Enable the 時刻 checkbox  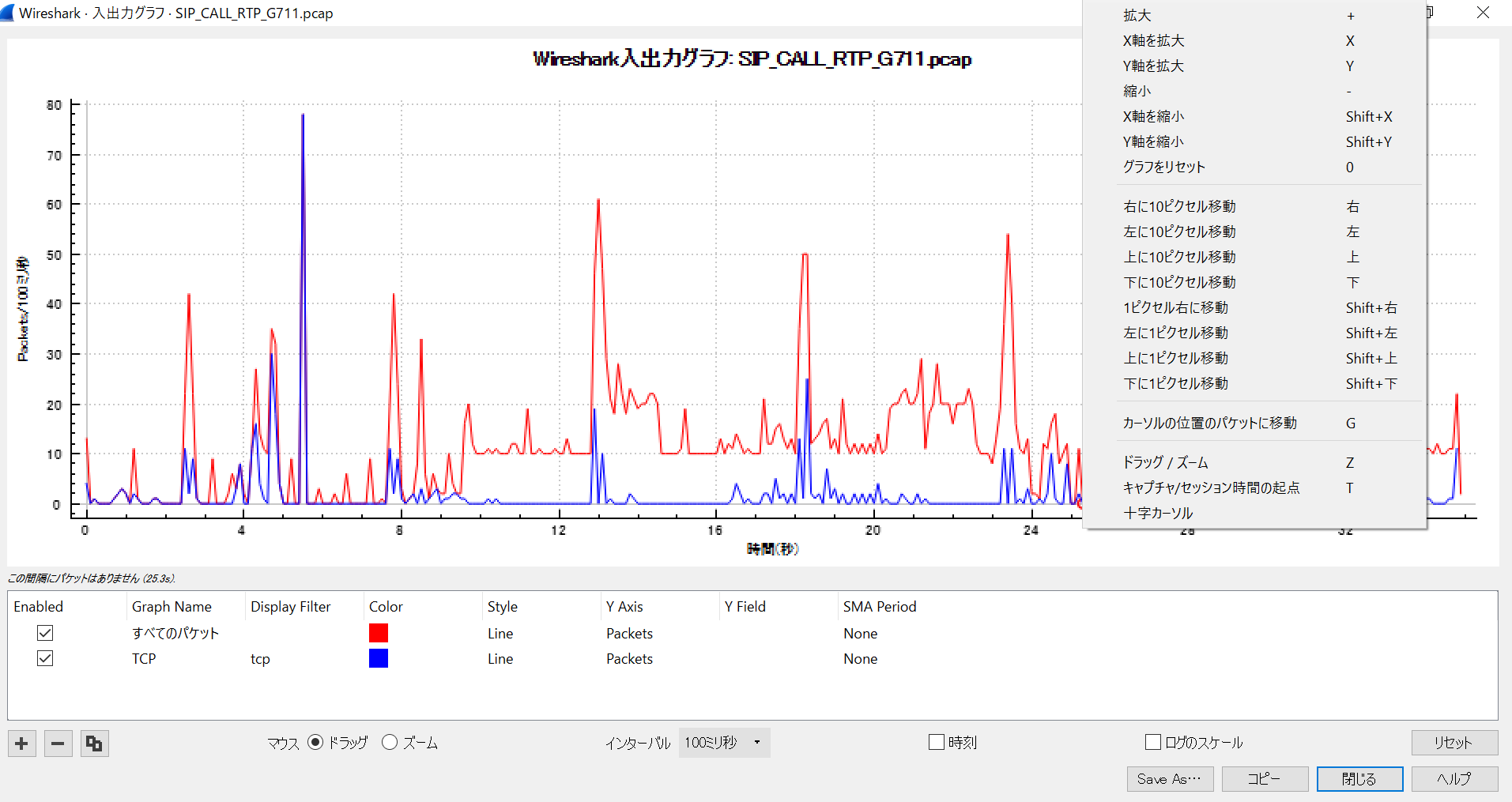pos(937,742)
